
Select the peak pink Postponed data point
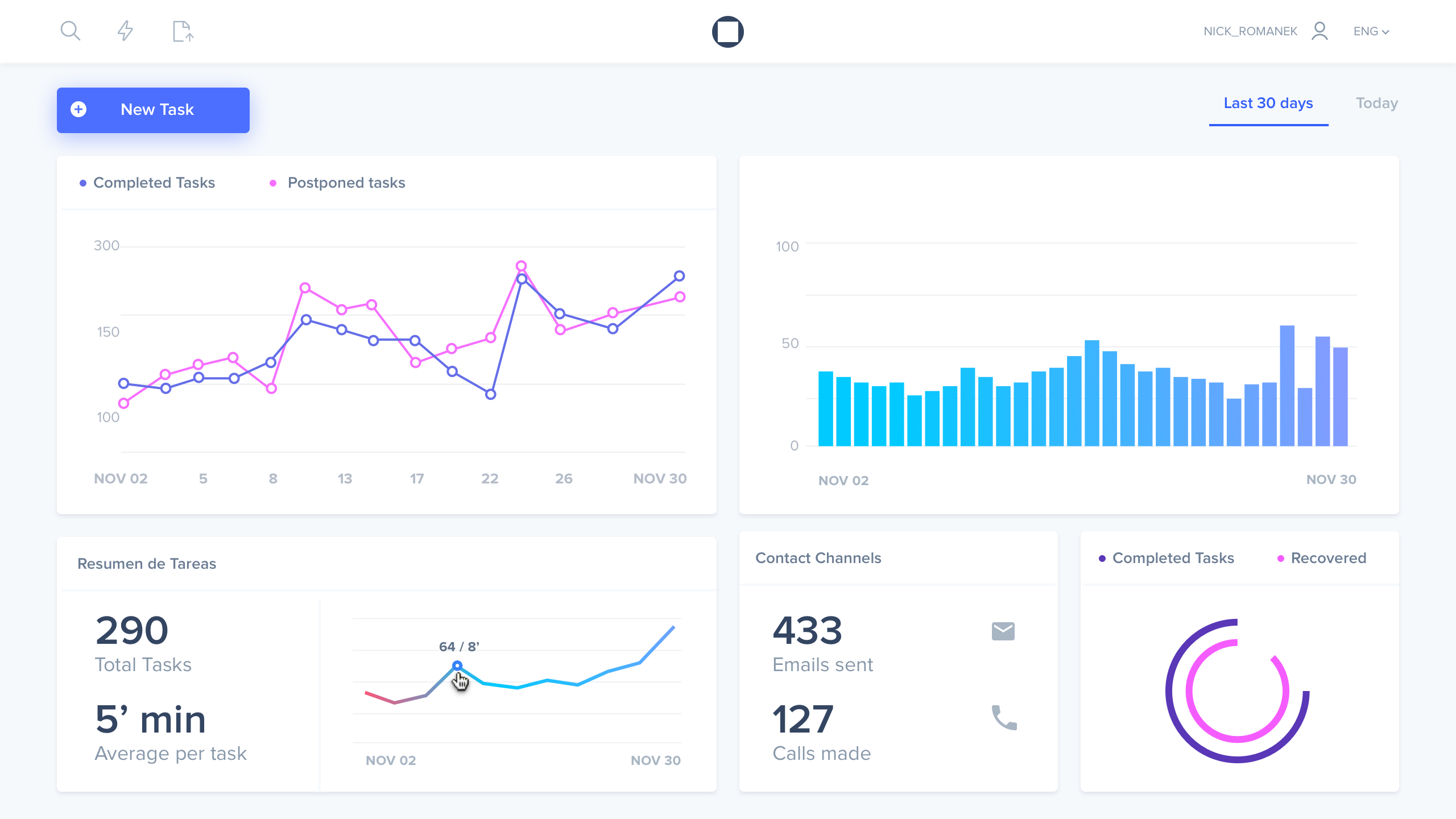(521, 266)
